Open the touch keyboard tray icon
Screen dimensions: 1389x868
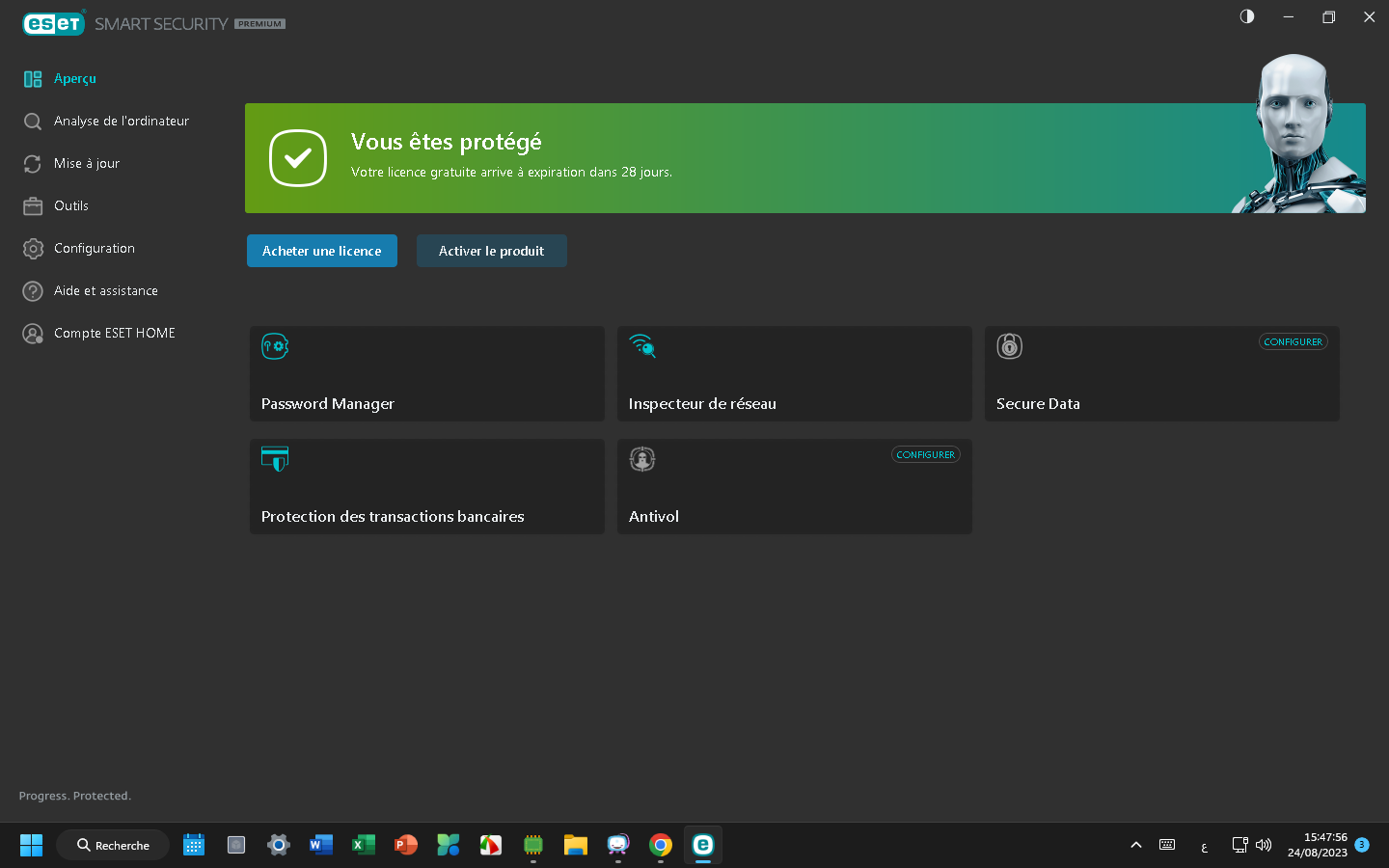point(1167,845)
